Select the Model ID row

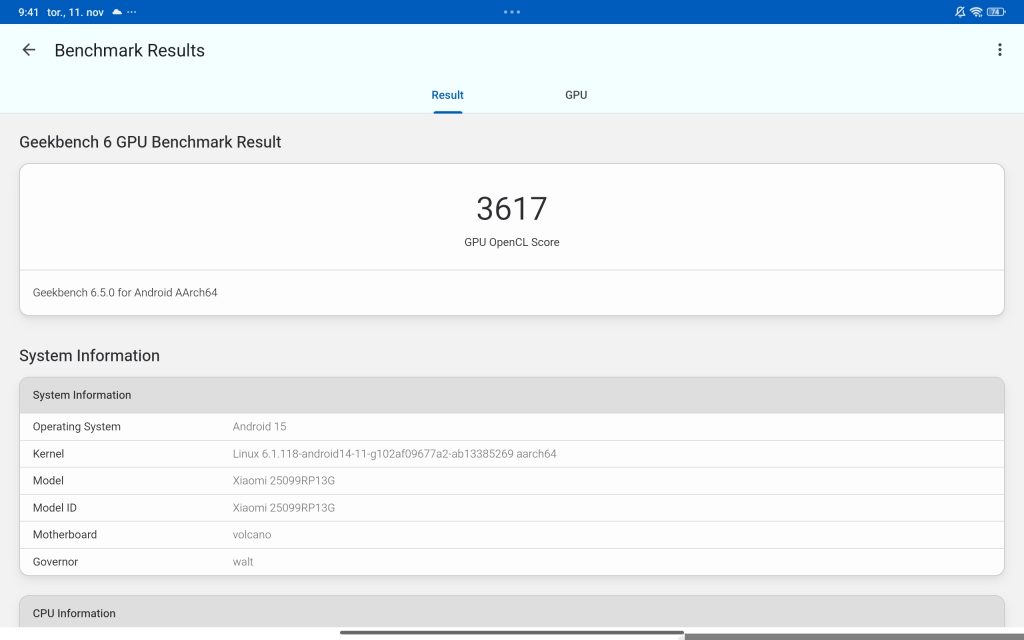(x=511, y=508)
